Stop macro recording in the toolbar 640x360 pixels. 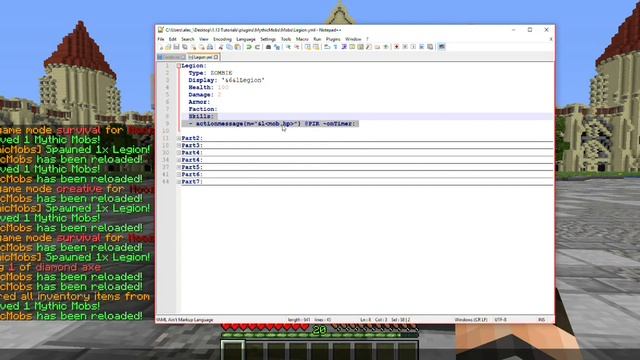click(404, 47)
